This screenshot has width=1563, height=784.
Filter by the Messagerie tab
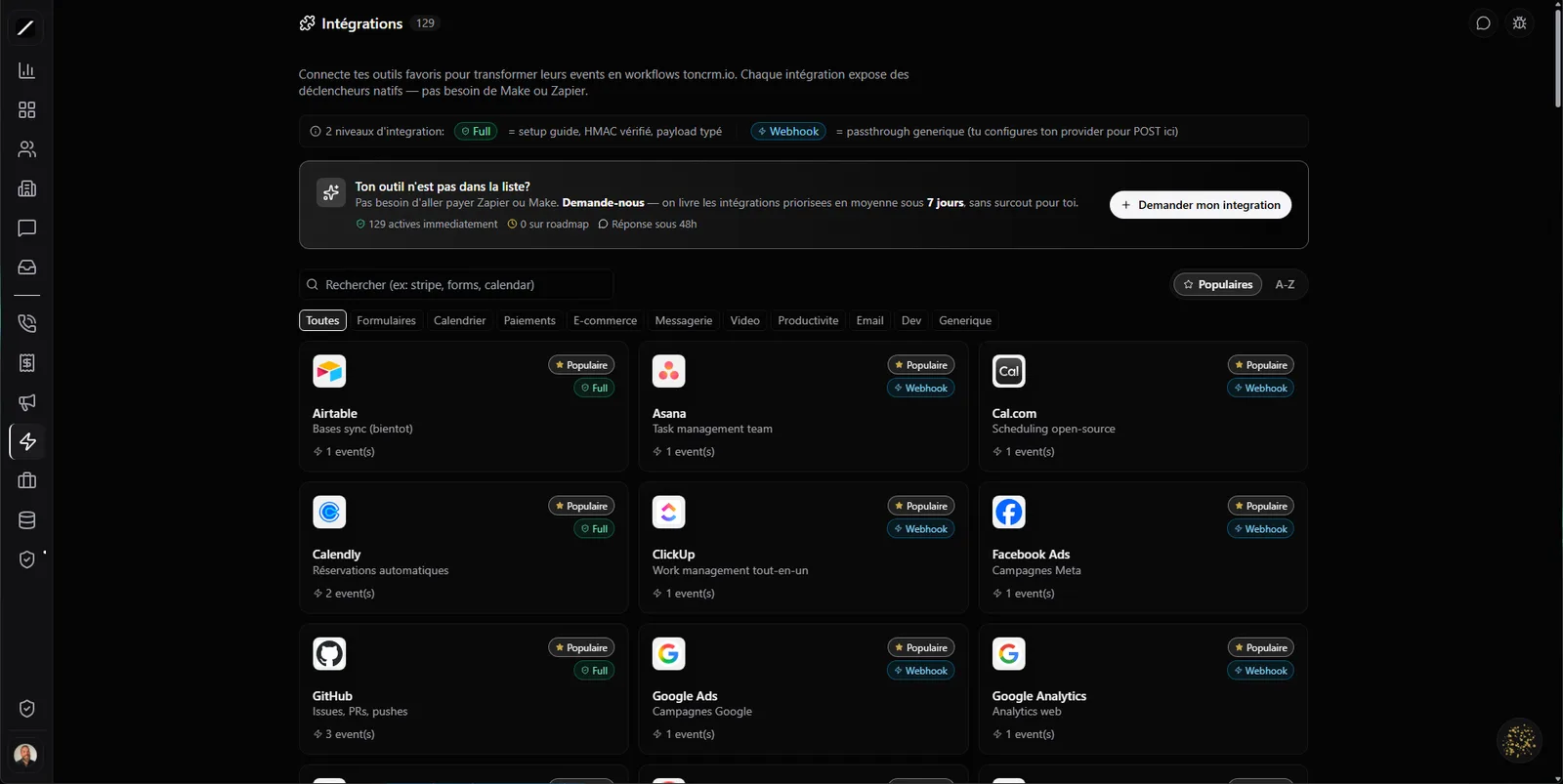[x=684, y=320]
